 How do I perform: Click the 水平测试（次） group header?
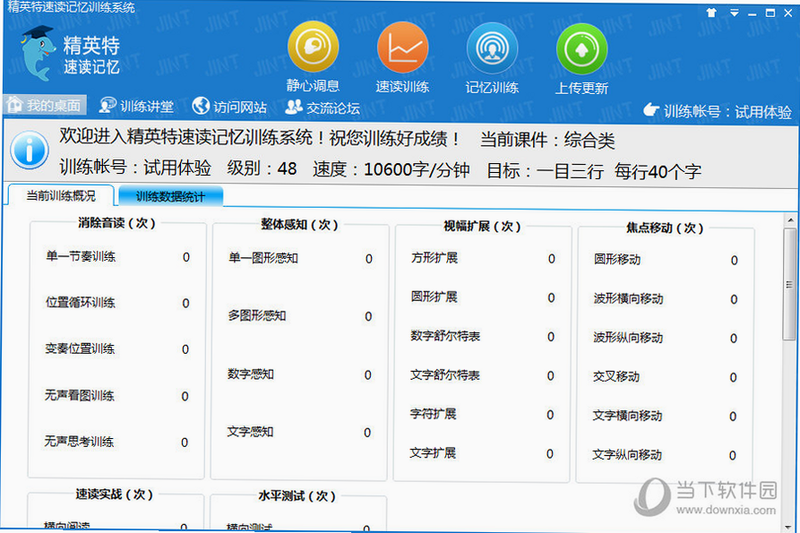point(297,496)
